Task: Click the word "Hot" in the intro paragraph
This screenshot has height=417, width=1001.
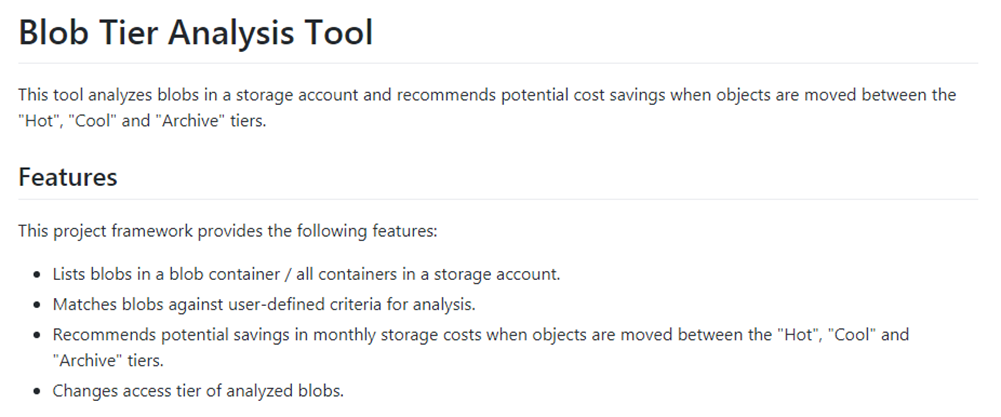Action: tap(36, 120)
